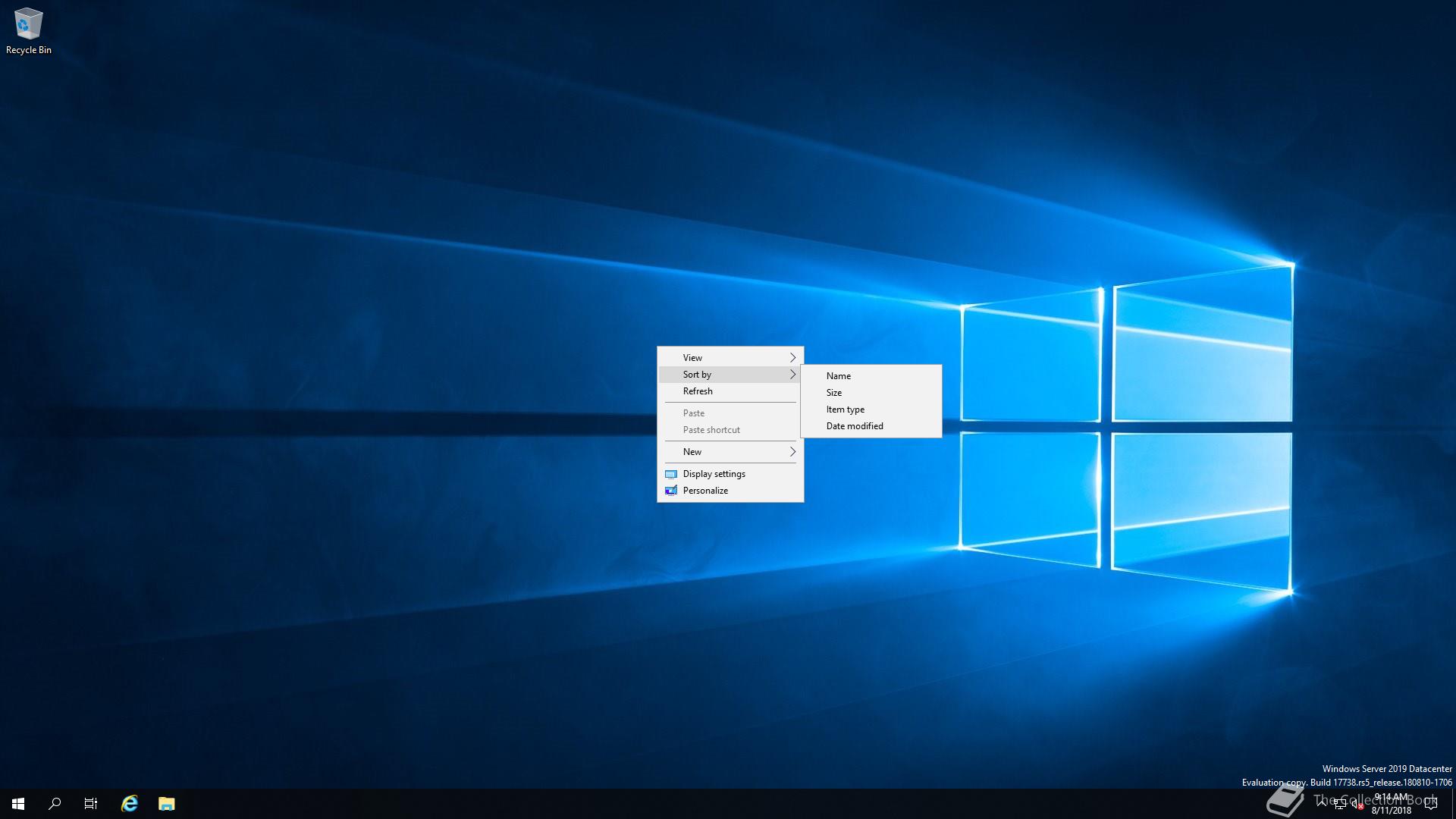The height and width of the screenshot is (819, 1456).
Task: Sort desktop icons by Date modified
Action: (855, 426)
